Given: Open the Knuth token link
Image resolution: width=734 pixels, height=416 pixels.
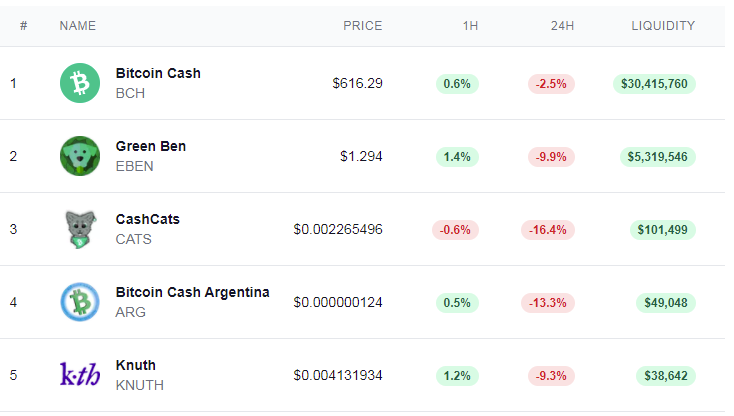Looking at the screenshot, I should [x=136, y=365].
